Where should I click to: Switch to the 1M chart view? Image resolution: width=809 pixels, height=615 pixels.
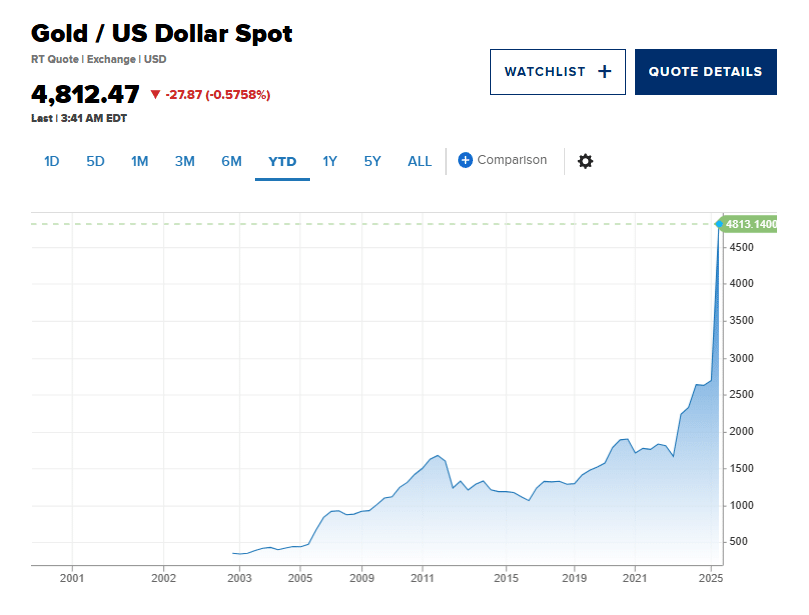tap(139, 161)
